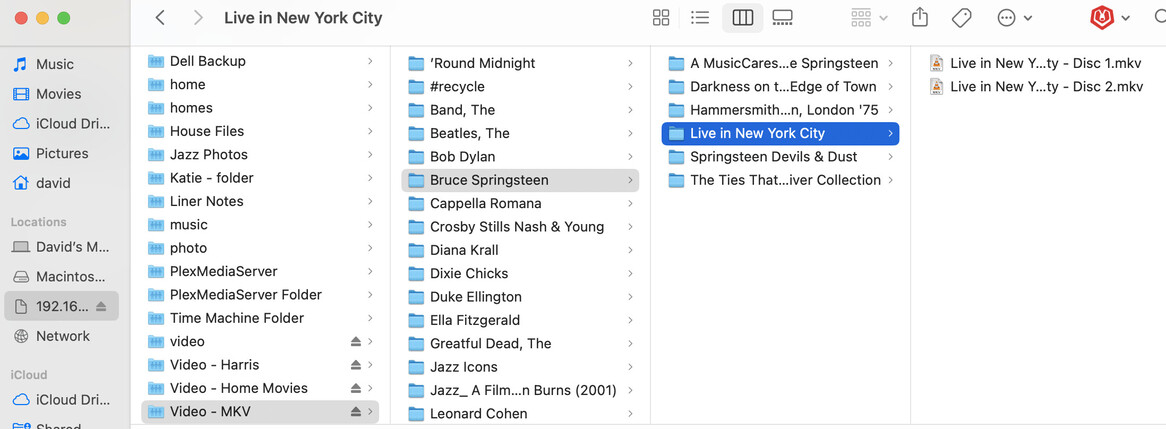Open the group-by dropdown
The image size is (1166, 429).
[x=868, y=18]
